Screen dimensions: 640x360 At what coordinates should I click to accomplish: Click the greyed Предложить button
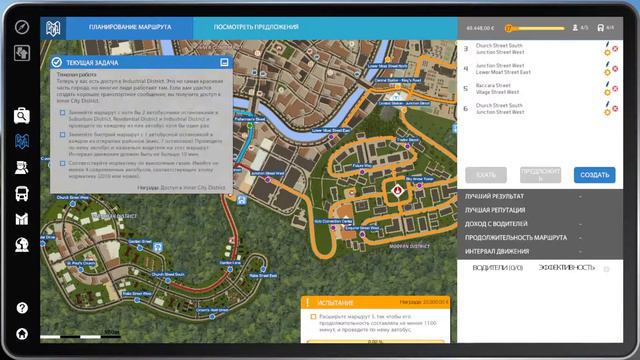540,175
